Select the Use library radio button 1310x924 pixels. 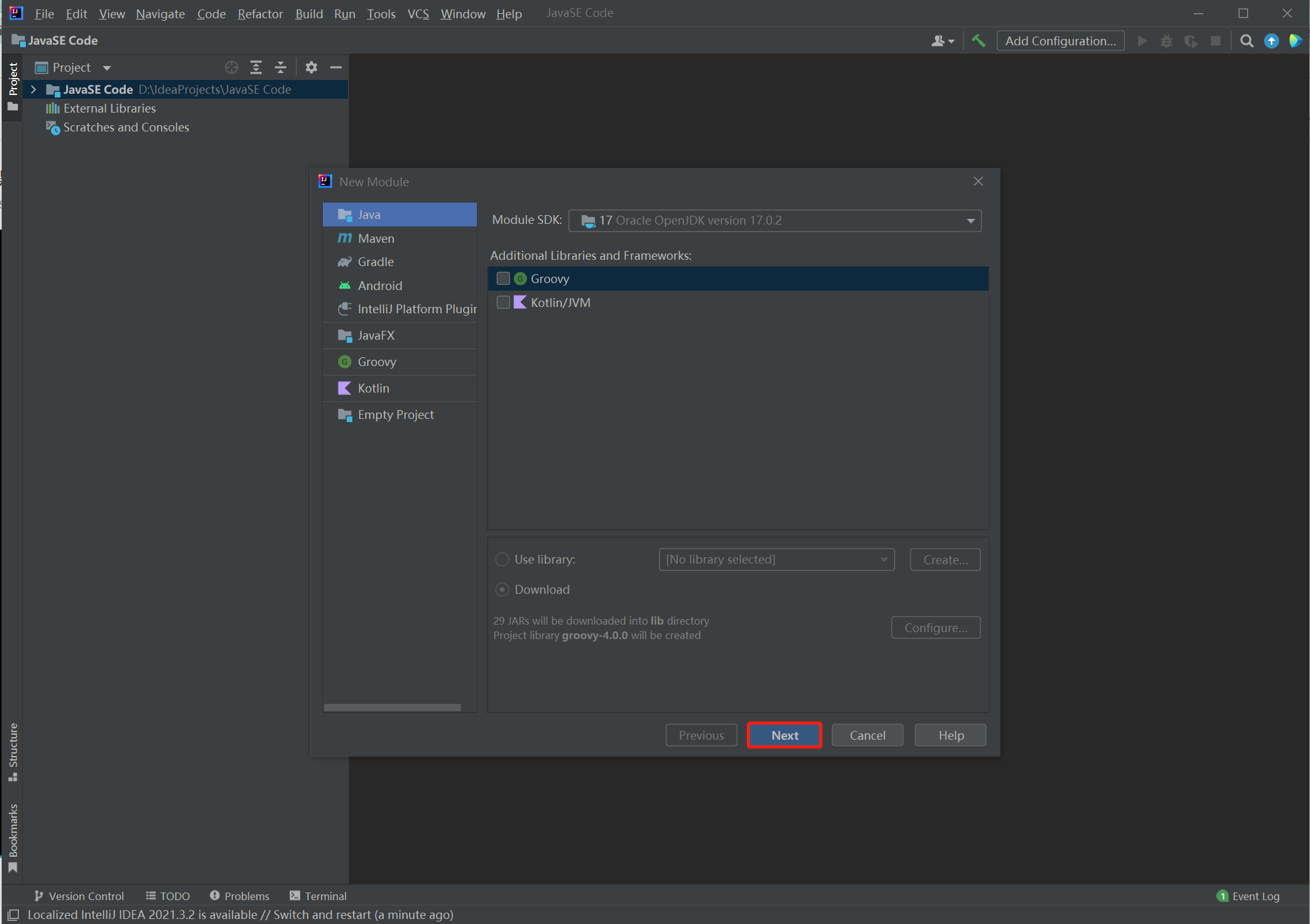pyautogui.click(x=502, y=559)
